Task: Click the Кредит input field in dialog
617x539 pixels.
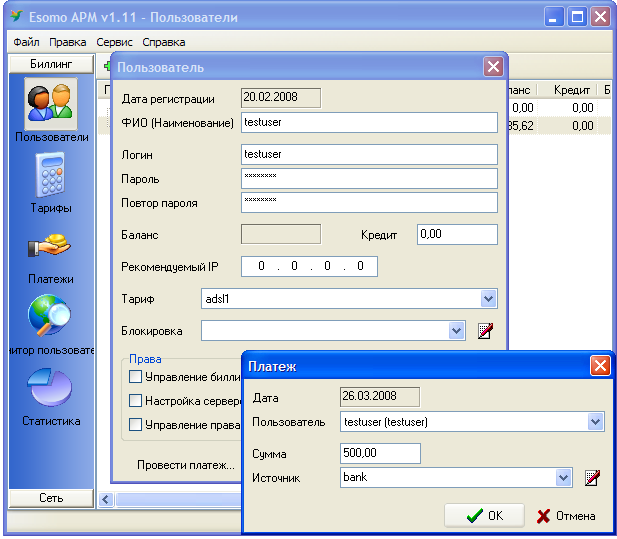Action: (x=457, y=234)
